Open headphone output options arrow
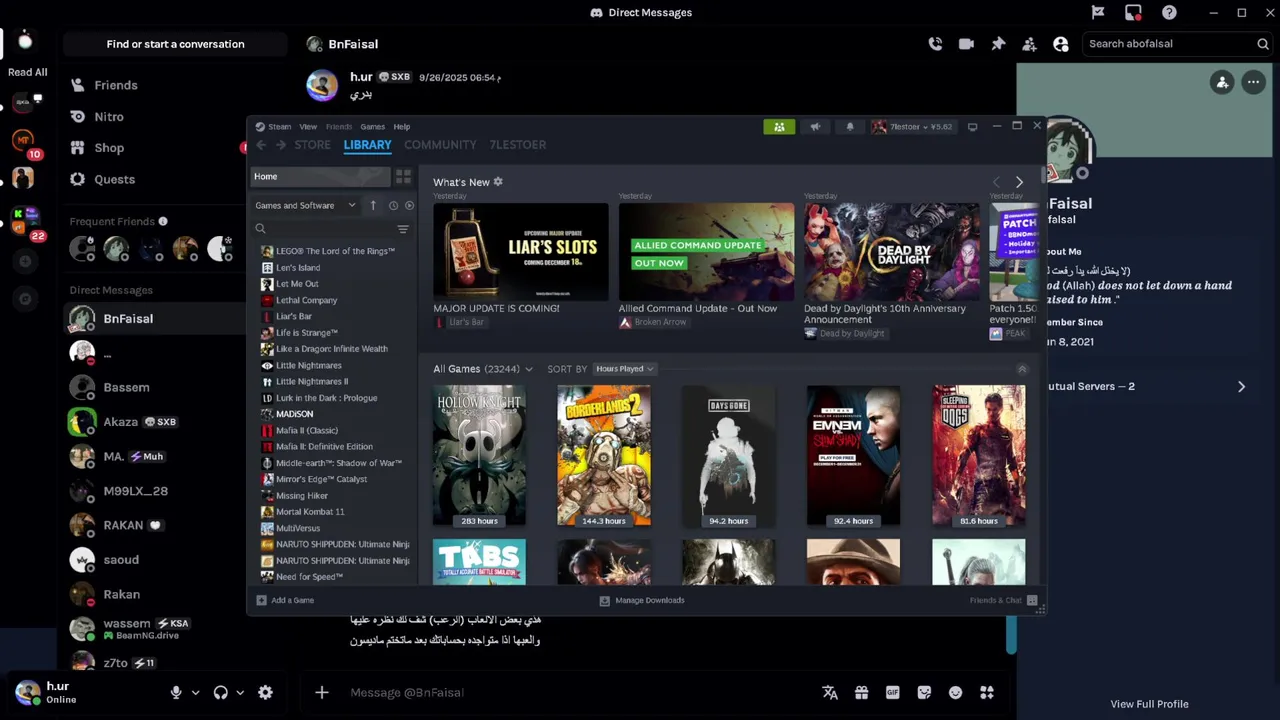1280x720 pixels. click(x=240, y=692)
